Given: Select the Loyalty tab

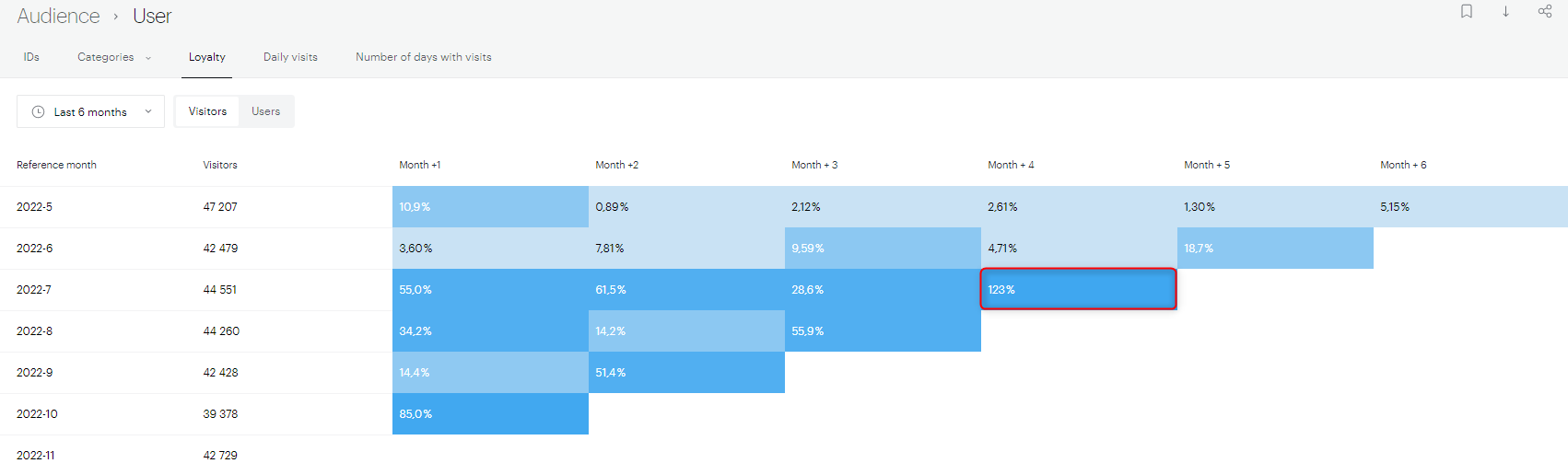Looking at the screenshot, I should coord(206,57).
